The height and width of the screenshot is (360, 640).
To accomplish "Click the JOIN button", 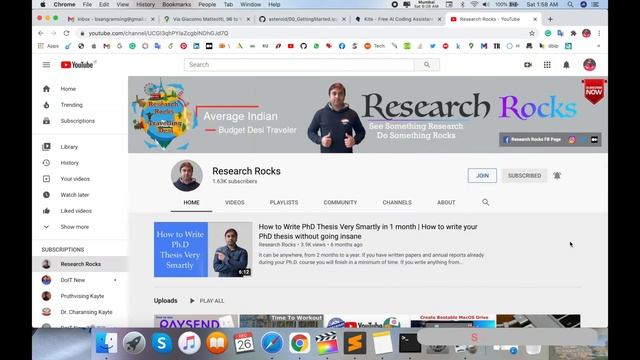I will point(482,176).
